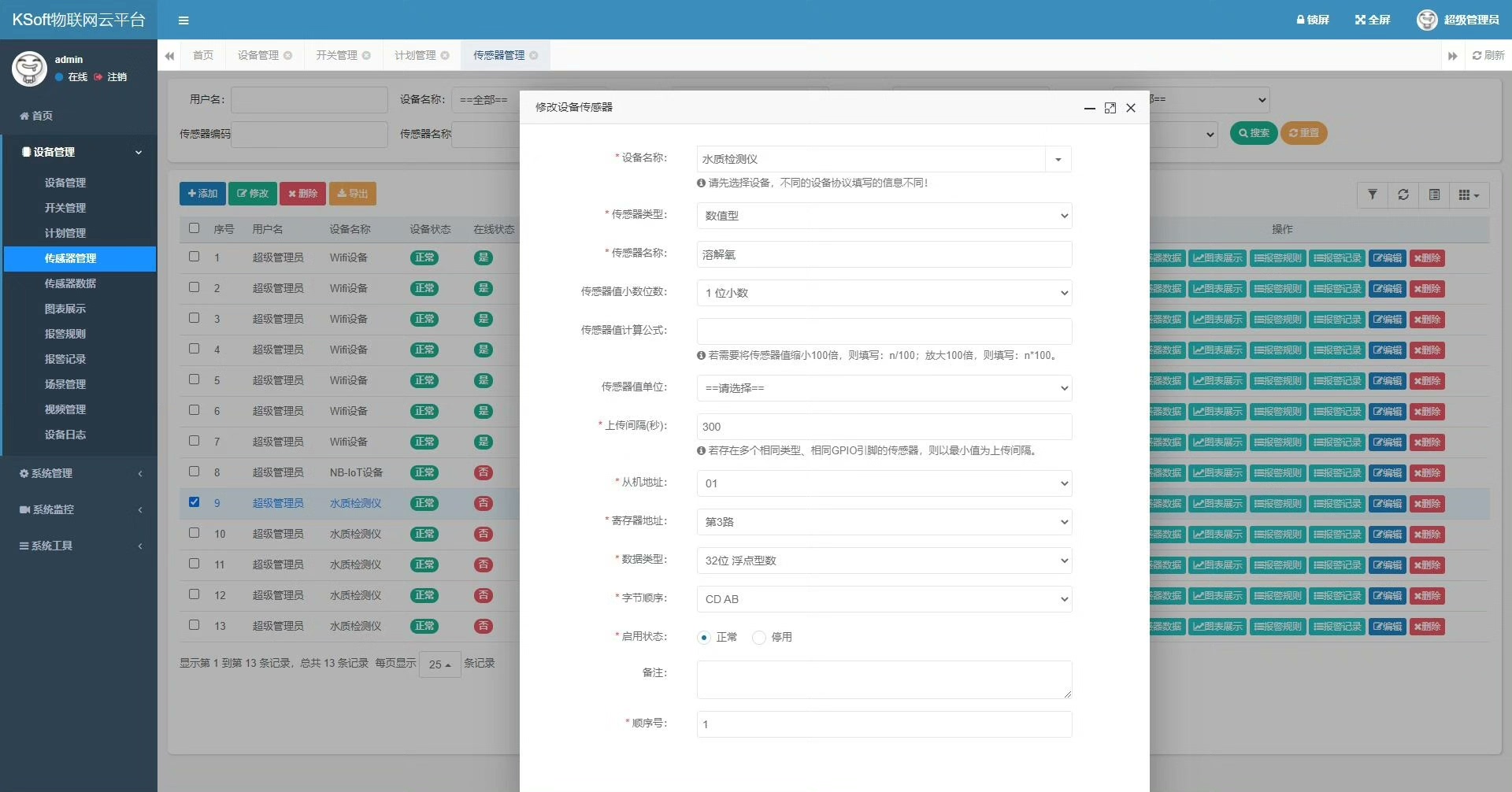This screenshot has width=1512, height=792.
Task: Tick the select-all header checkbox
Action: click(x=195, y=228)
